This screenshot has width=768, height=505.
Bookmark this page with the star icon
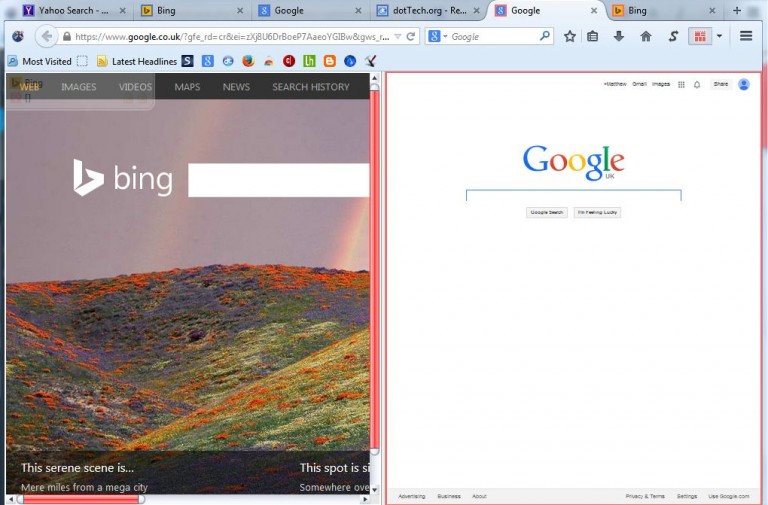pyautogui.click(x=570, y=36)
